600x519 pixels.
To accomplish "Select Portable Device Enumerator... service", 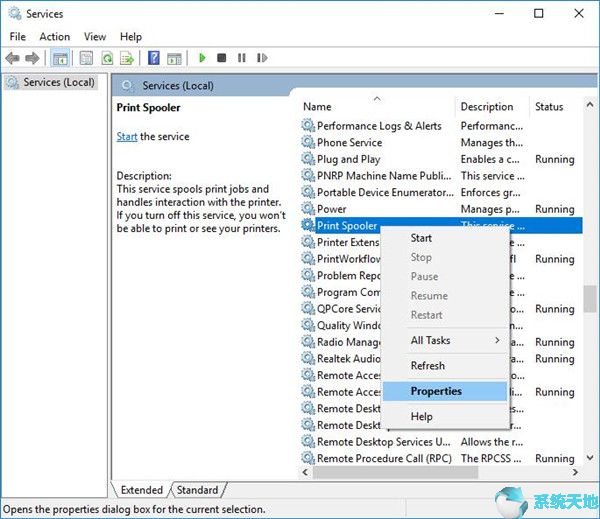I will click(442, 192).
